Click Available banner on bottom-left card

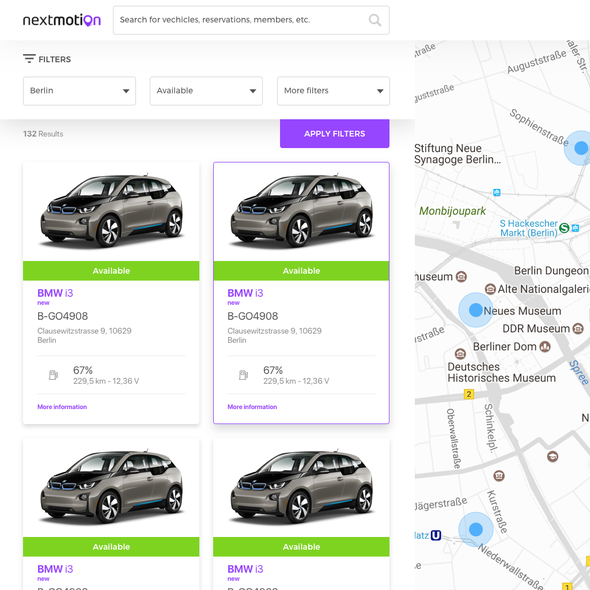[111, 547]
